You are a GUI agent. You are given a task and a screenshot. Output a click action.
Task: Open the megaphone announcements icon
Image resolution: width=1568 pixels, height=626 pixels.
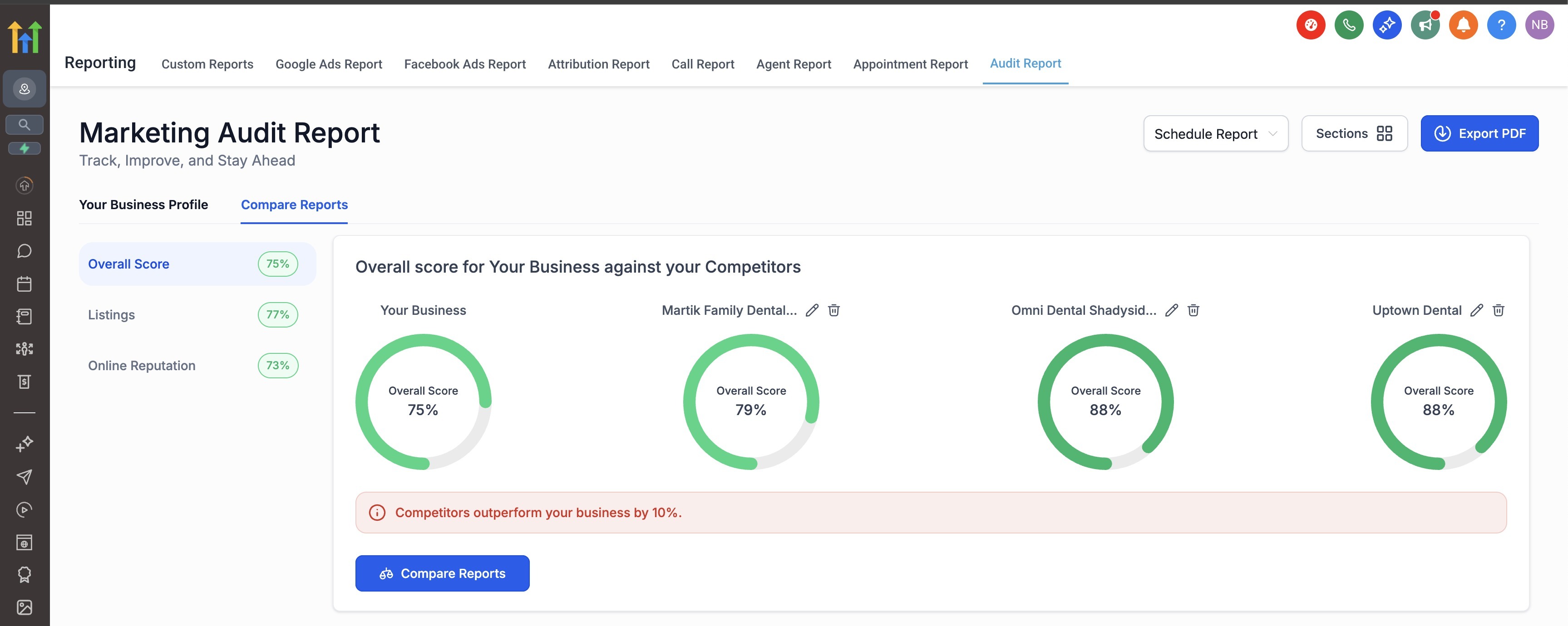tap(1425, 25)
